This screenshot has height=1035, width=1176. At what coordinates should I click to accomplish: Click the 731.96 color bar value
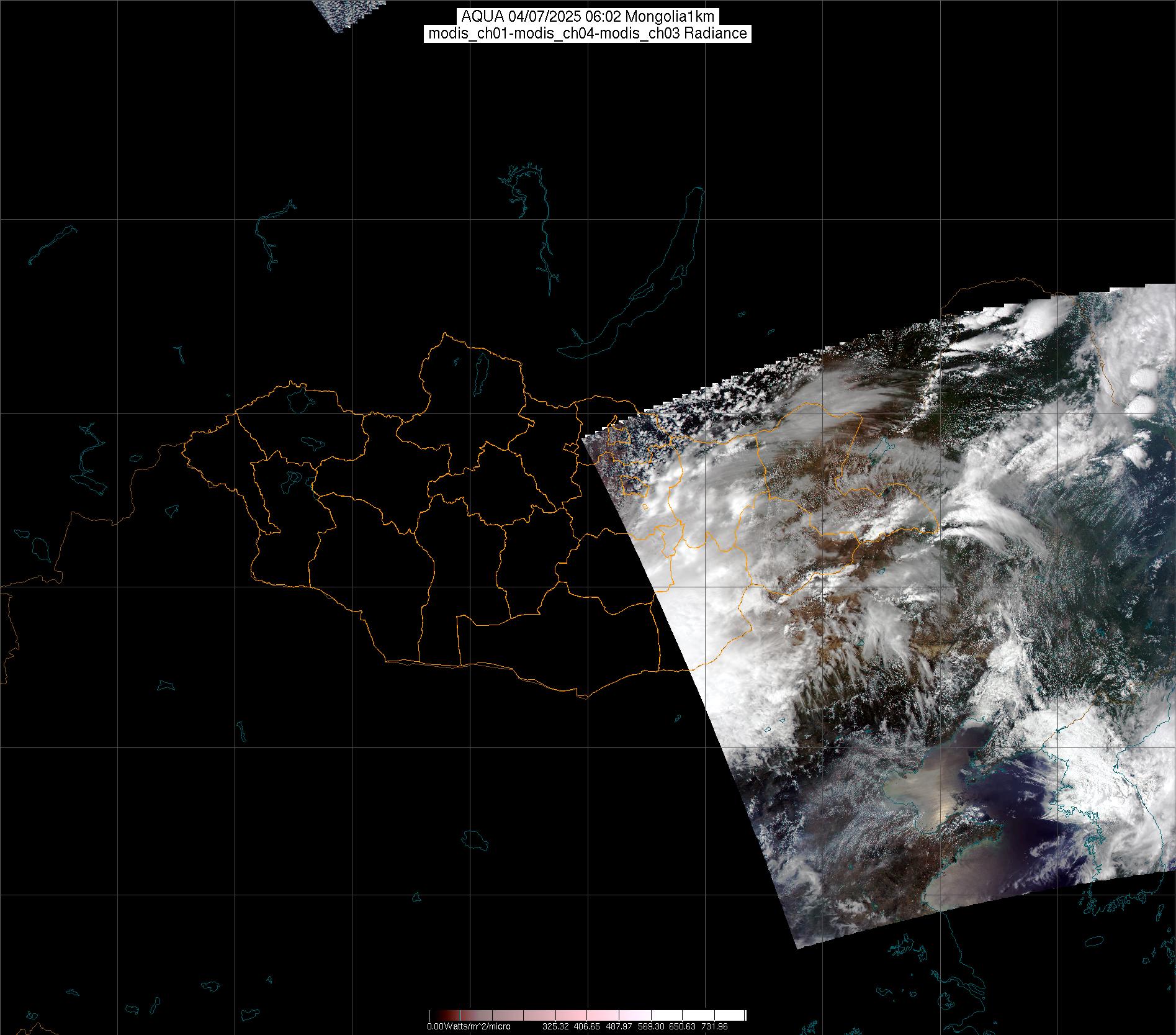(714, 1027)
